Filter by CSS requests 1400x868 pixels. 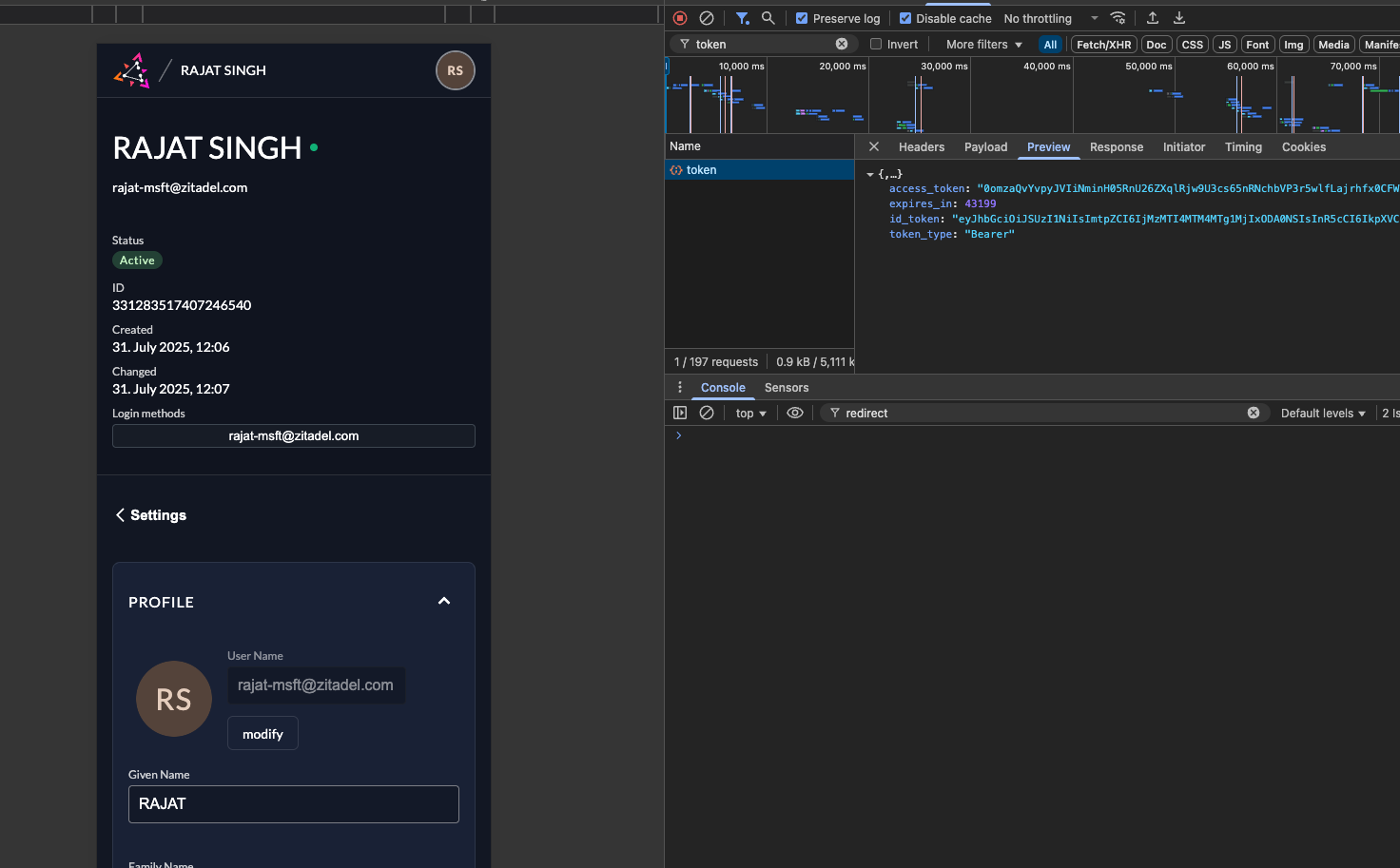pos(1193,45)
